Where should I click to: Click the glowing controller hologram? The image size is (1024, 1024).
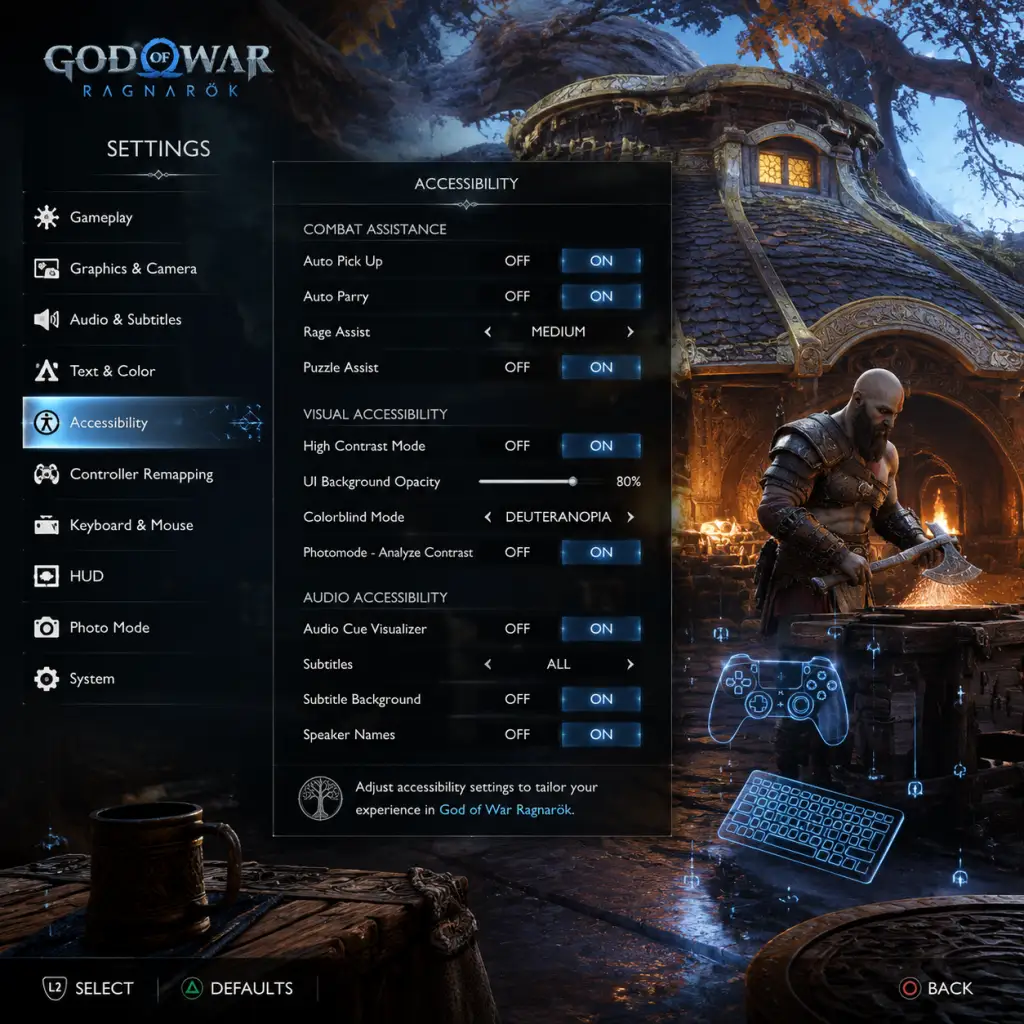[778, 700]
